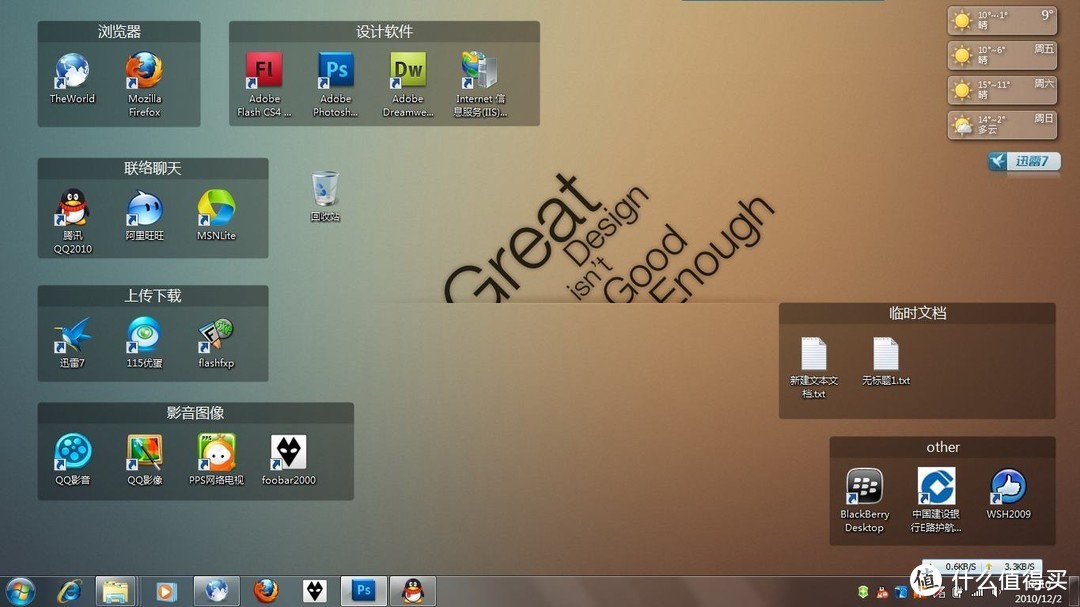Launch PPS网络电视 shortcut
1080x607 pixels.
(216, 459)
